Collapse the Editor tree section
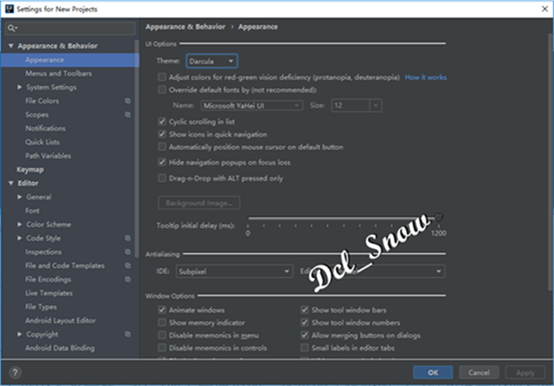The width and height of the screenshot is (554, 386). (11, 183)
